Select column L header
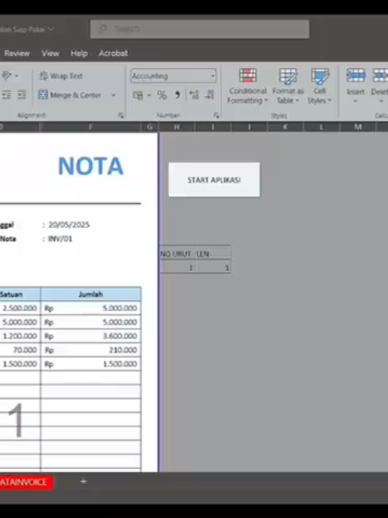This screenshot has width=388, height=518. pos(321,127)
